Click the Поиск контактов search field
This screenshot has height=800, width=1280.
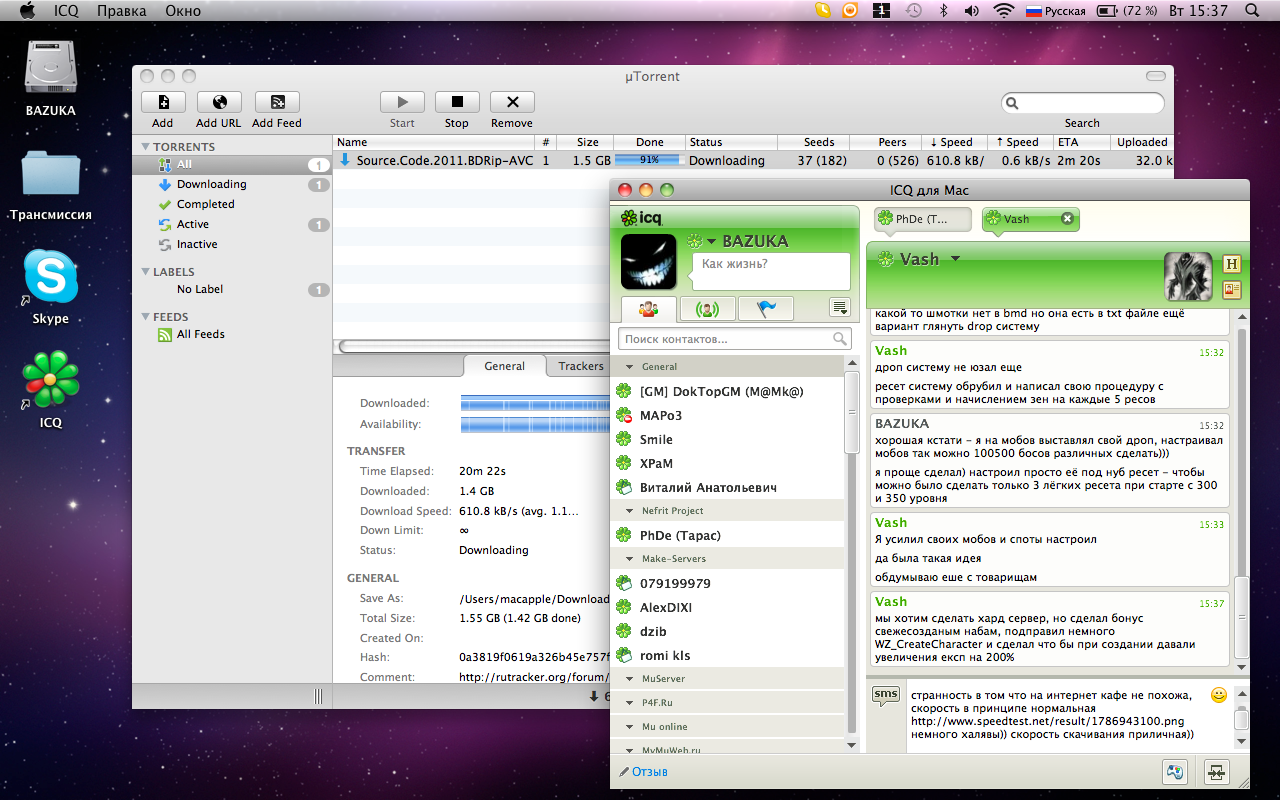[x=735, y=339]
